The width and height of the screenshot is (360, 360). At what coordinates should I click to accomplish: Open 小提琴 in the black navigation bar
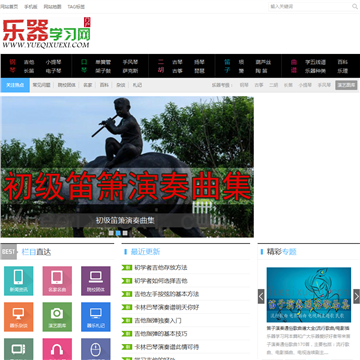pyautogui.click(x=53, y=62)
